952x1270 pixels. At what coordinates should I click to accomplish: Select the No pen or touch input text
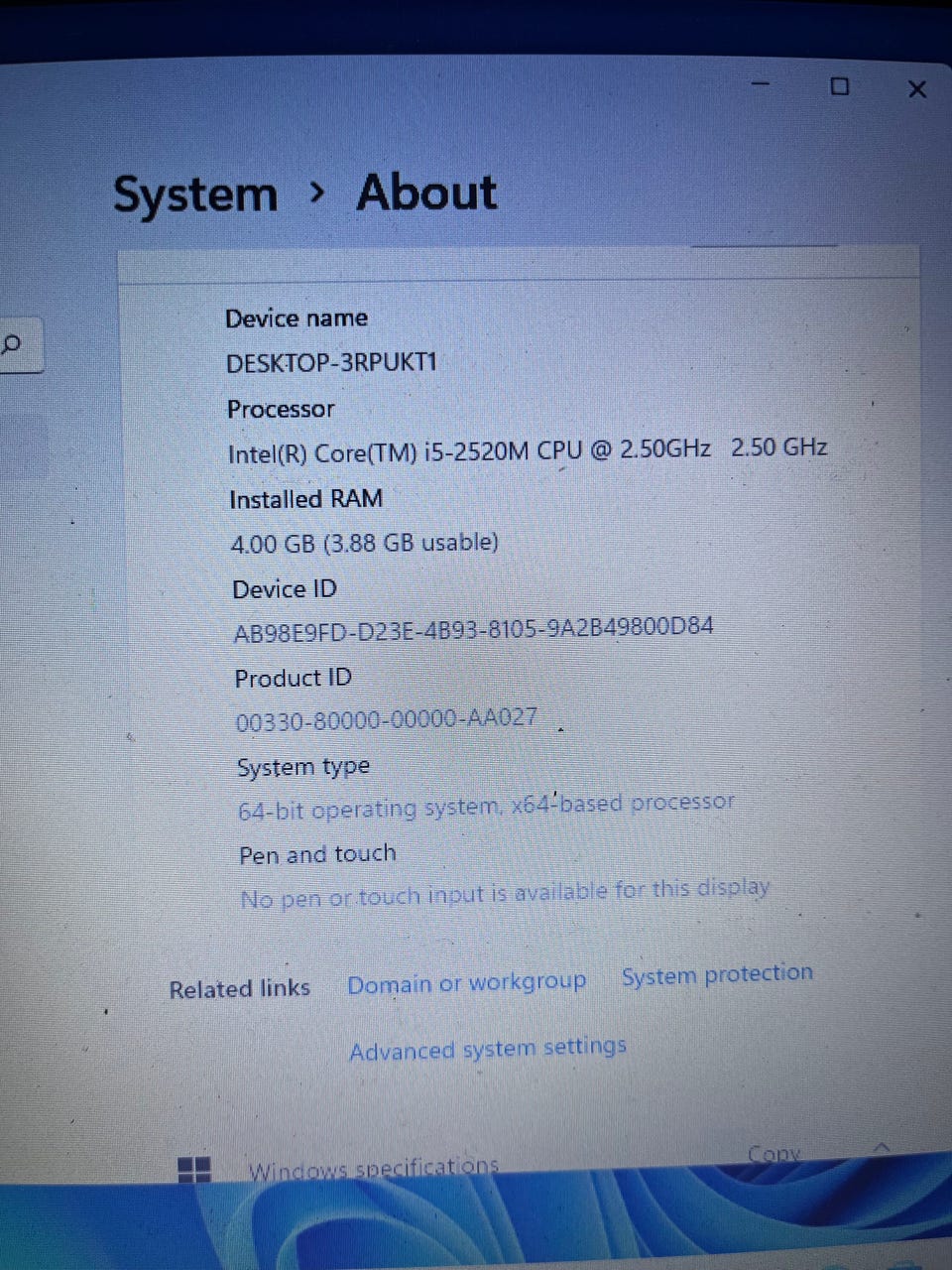505,892
